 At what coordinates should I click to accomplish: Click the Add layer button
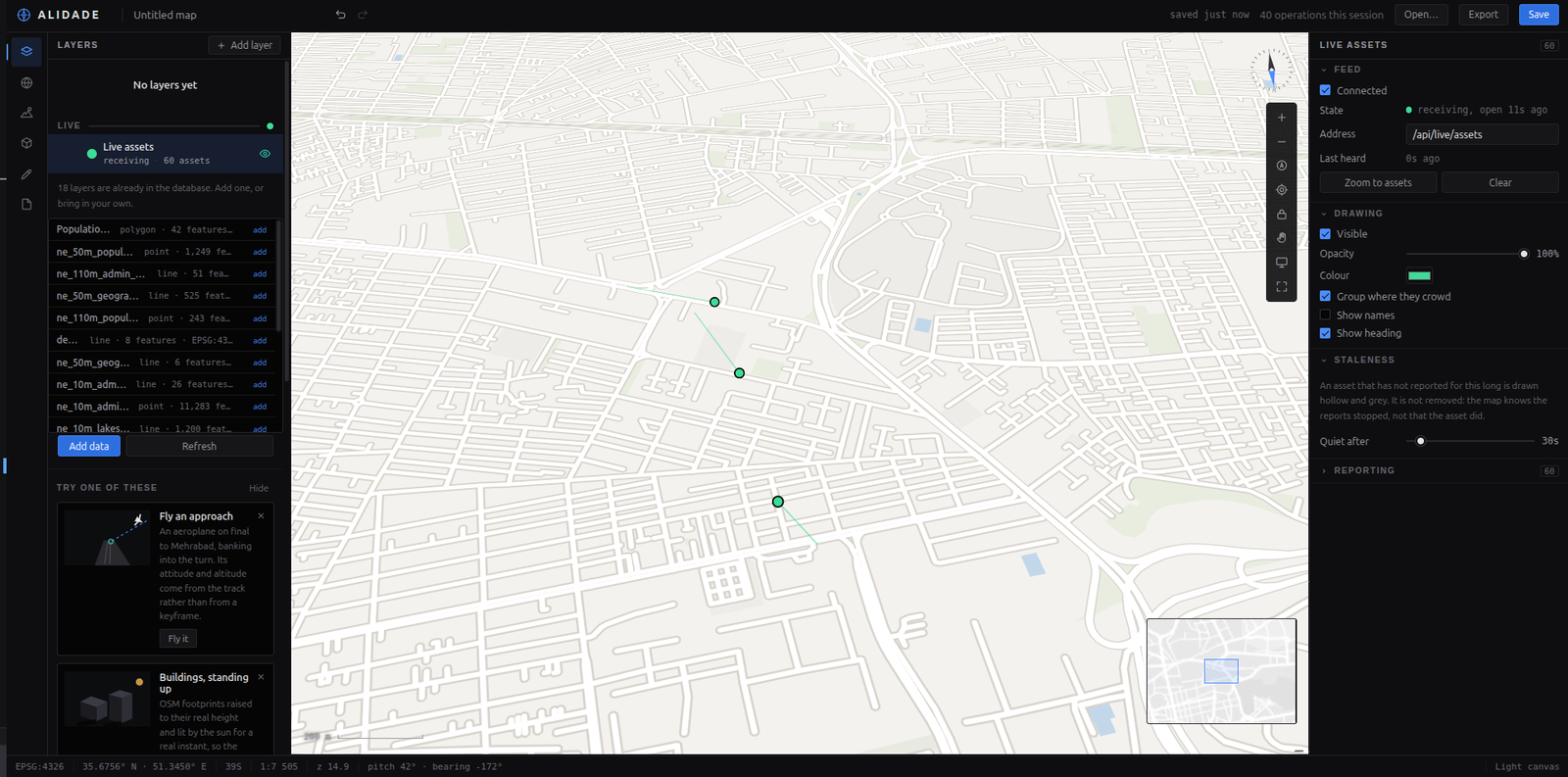pos(244,45)
